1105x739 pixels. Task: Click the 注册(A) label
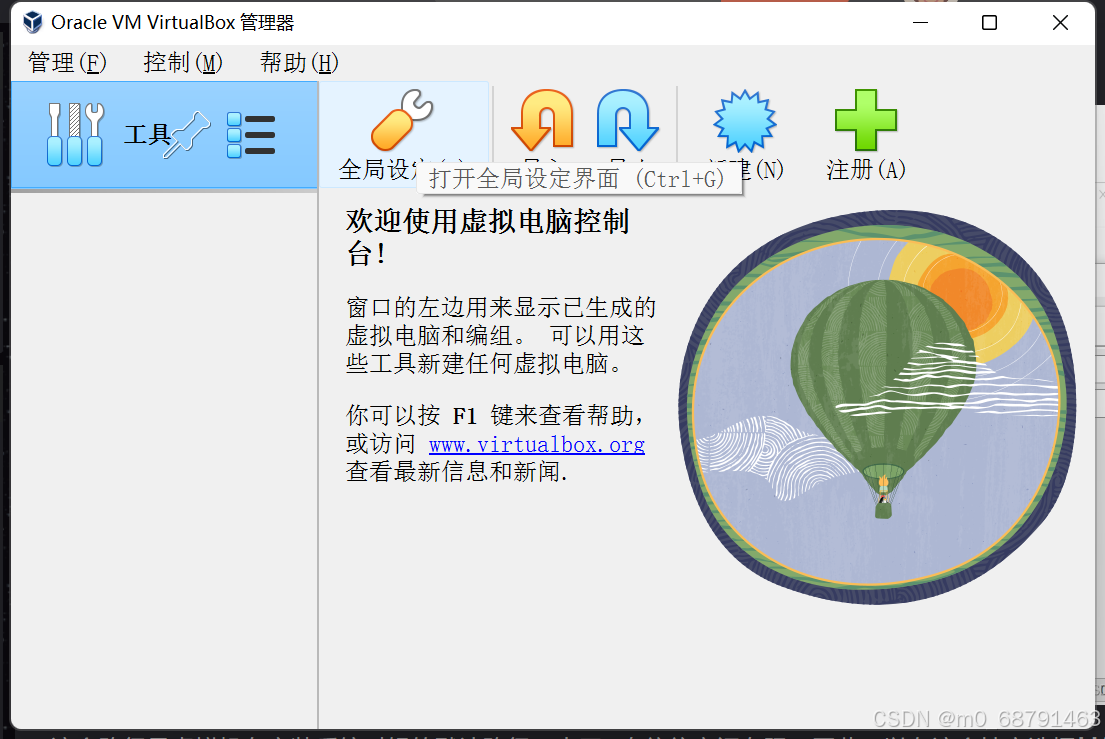pyautogui.click(x=866, y=170)
